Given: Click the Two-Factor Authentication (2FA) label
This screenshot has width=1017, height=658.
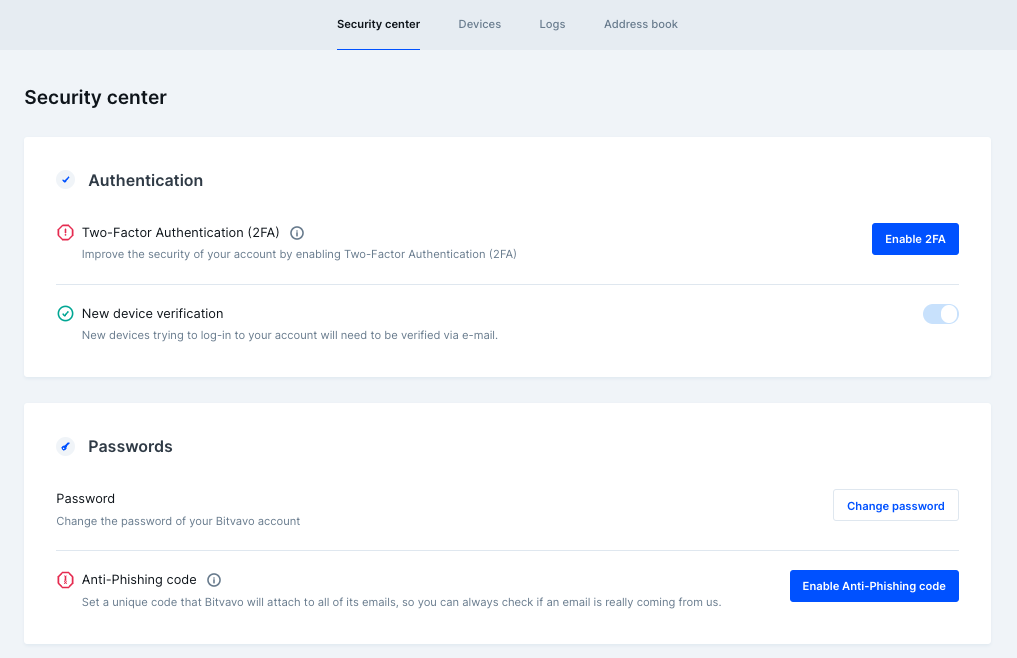Looking at the screenshot, I should click(180, 232).
